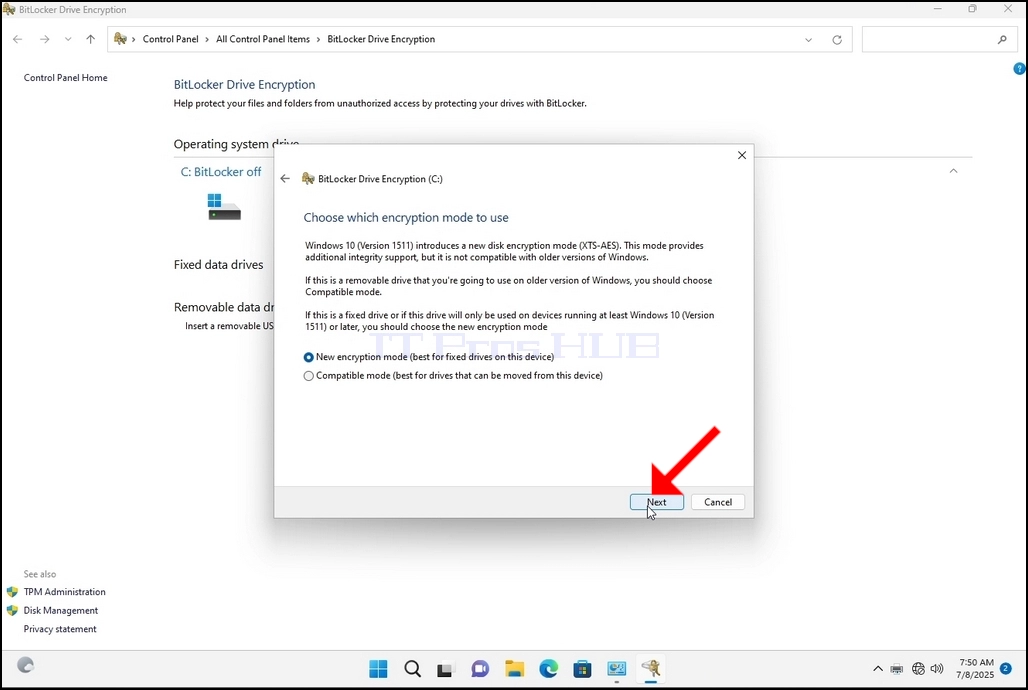Open Disk Management link
1028x690 pixels.
(61, 611)
